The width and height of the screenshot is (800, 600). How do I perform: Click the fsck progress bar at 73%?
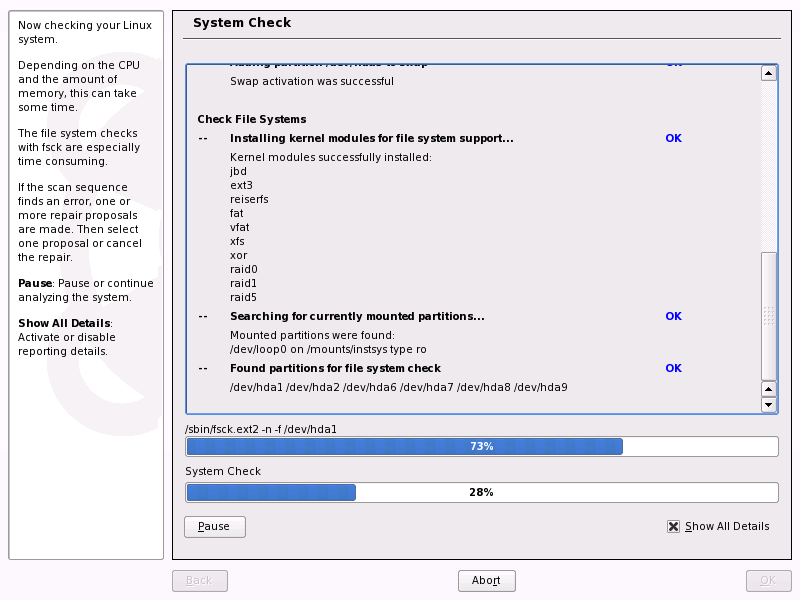tap(482, 446)
